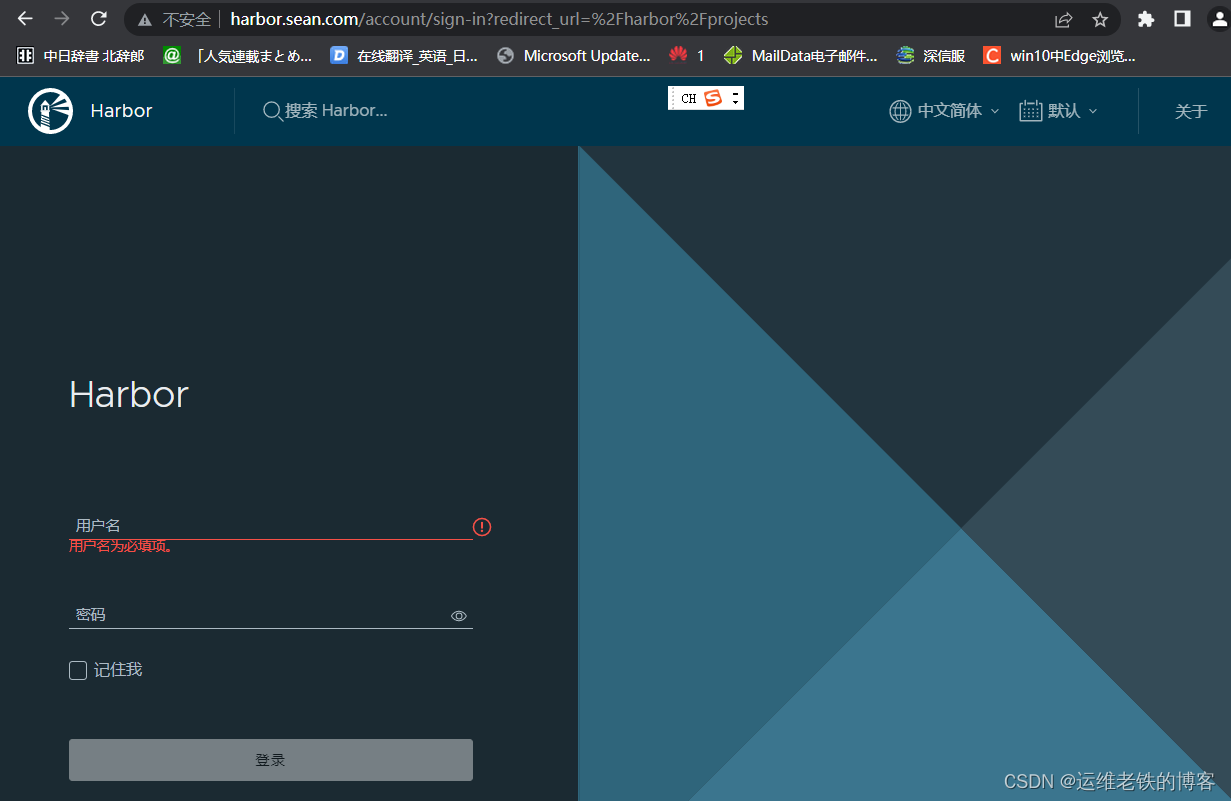
Task: Open the MailData电子邮件 bookmark
Action: (x=801, y=56)
